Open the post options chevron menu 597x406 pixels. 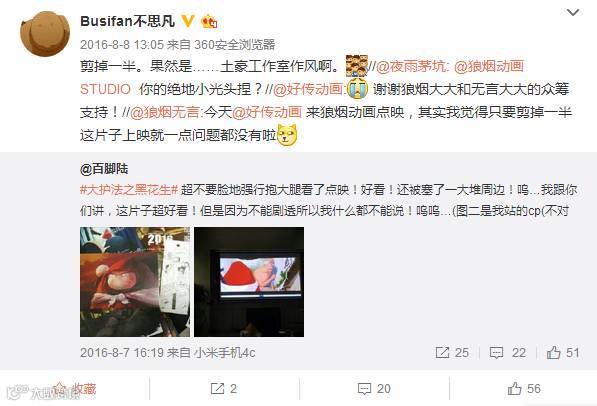573,13
